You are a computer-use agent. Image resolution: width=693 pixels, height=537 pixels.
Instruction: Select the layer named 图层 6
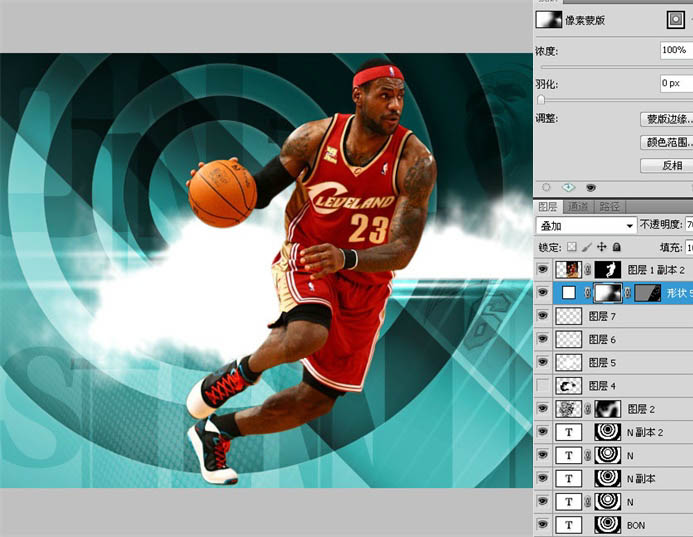tap(602, 339)
